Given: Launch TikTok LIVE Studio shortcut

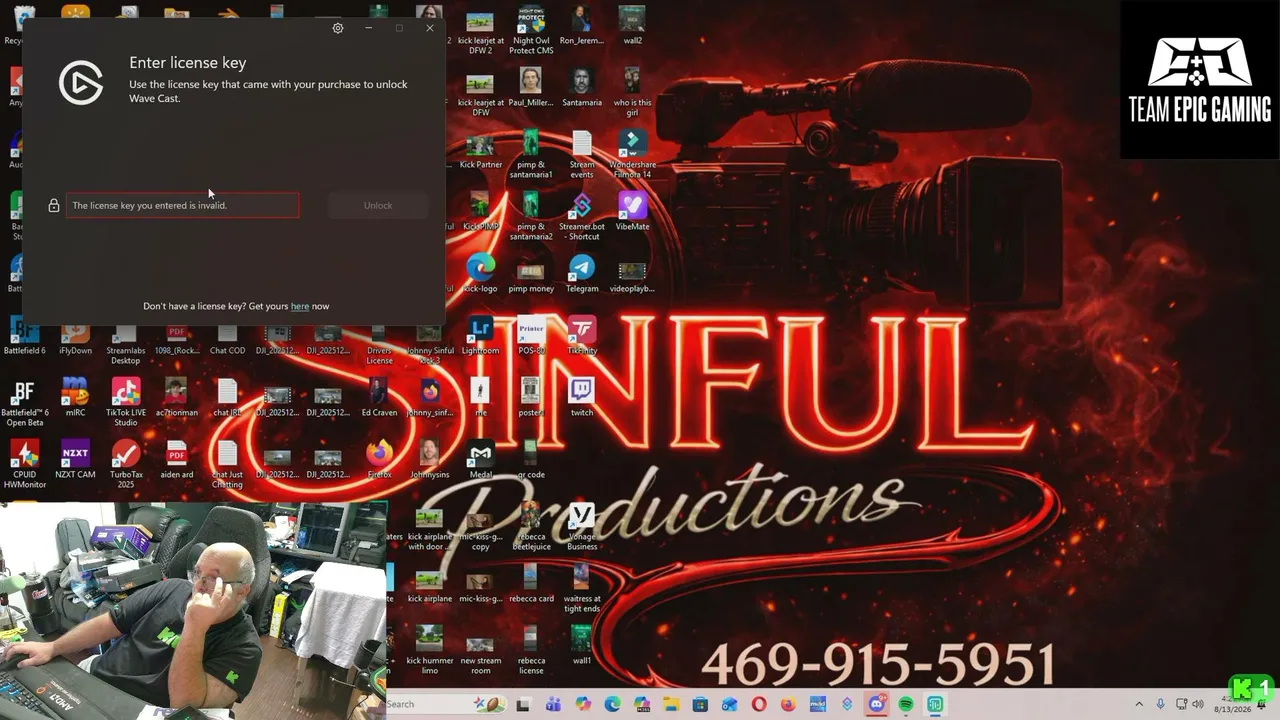Looking at the screenshot, I should tap(125, 402).
